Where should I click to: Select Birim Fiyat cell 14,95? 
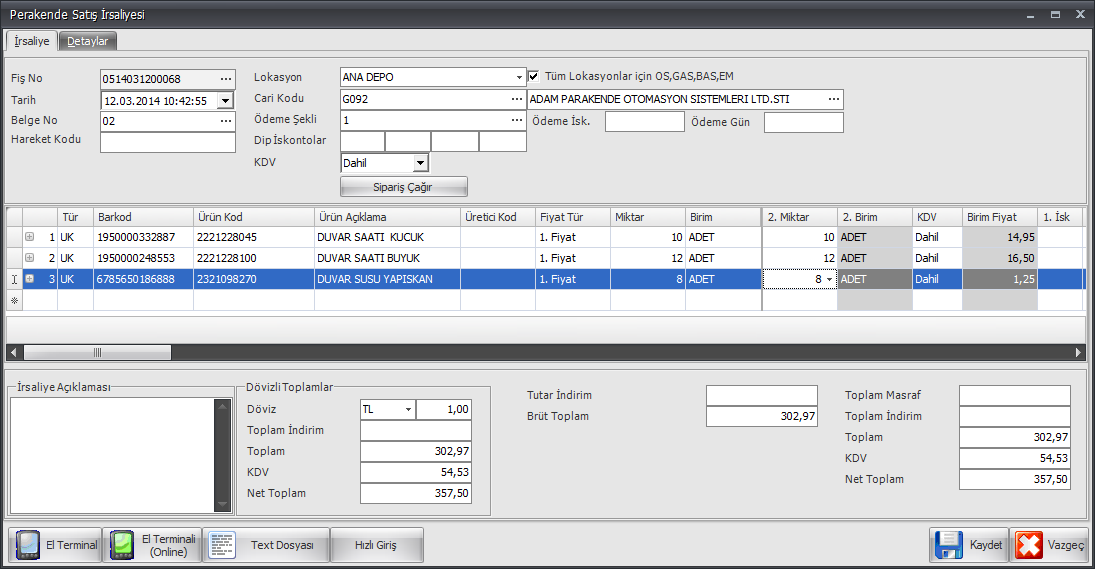click(x=1000, y=237)
